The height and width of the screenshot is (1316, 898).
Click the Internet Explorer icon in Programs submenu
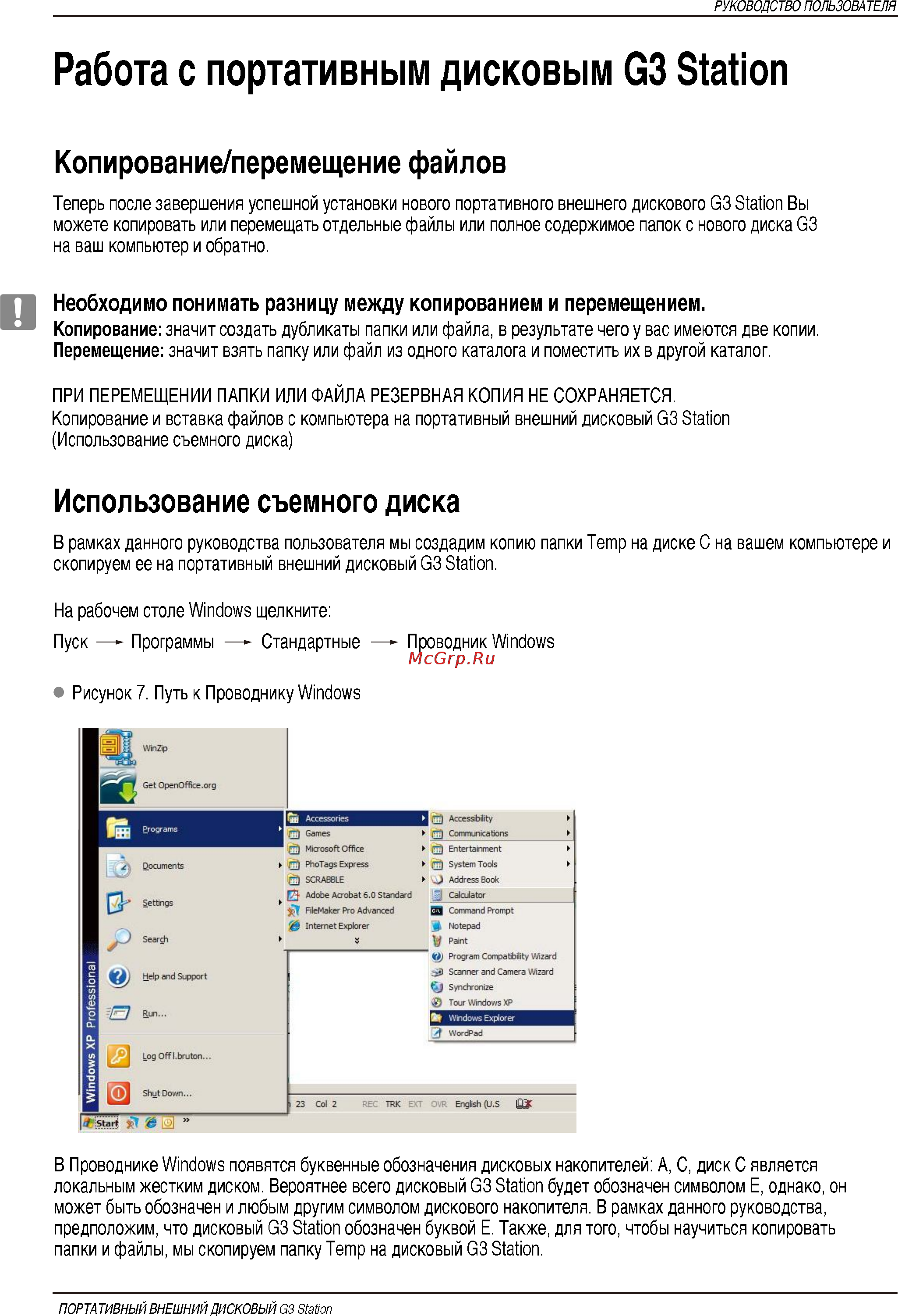tap(293, 926)
